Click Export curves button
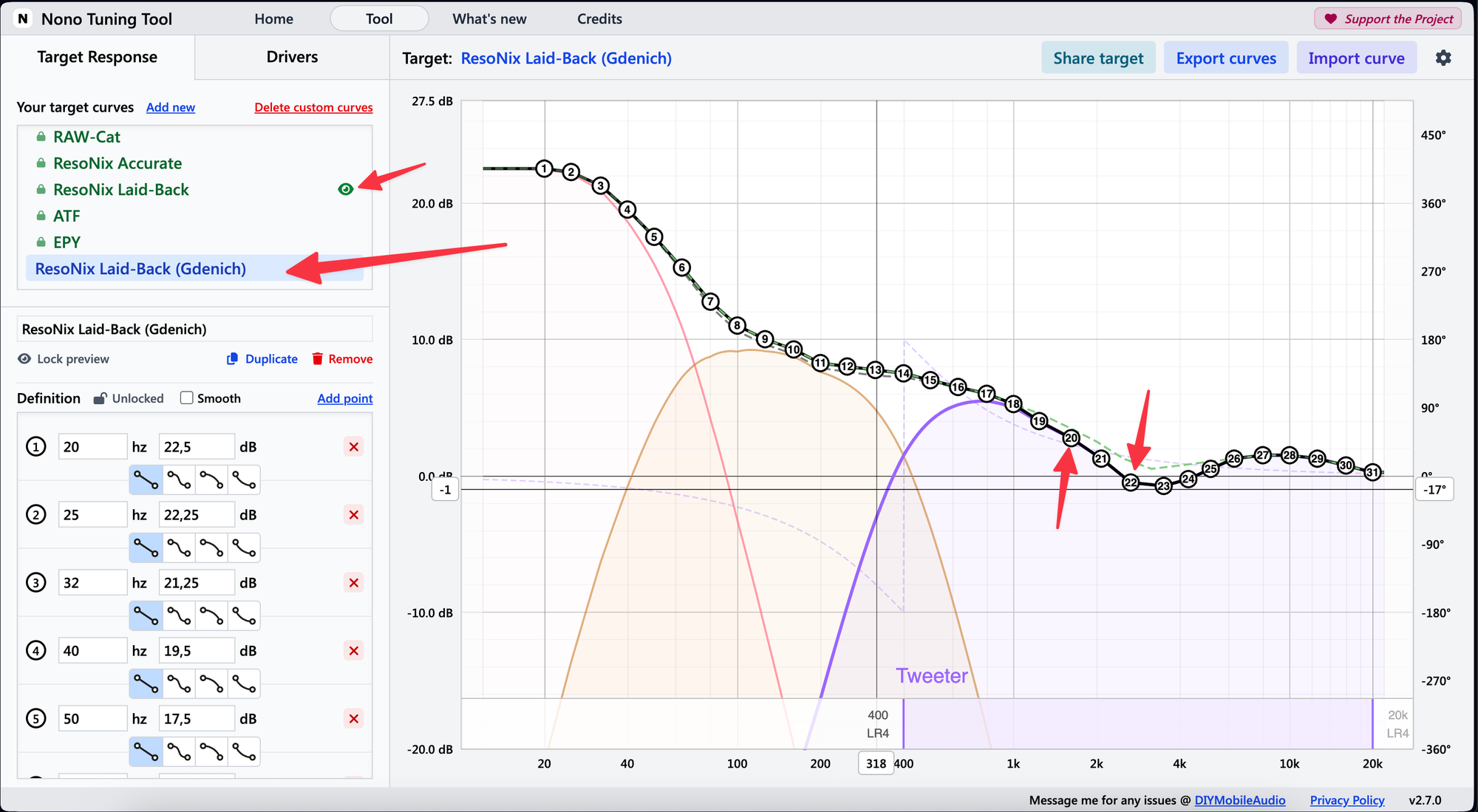 [x=1226, y=58]
